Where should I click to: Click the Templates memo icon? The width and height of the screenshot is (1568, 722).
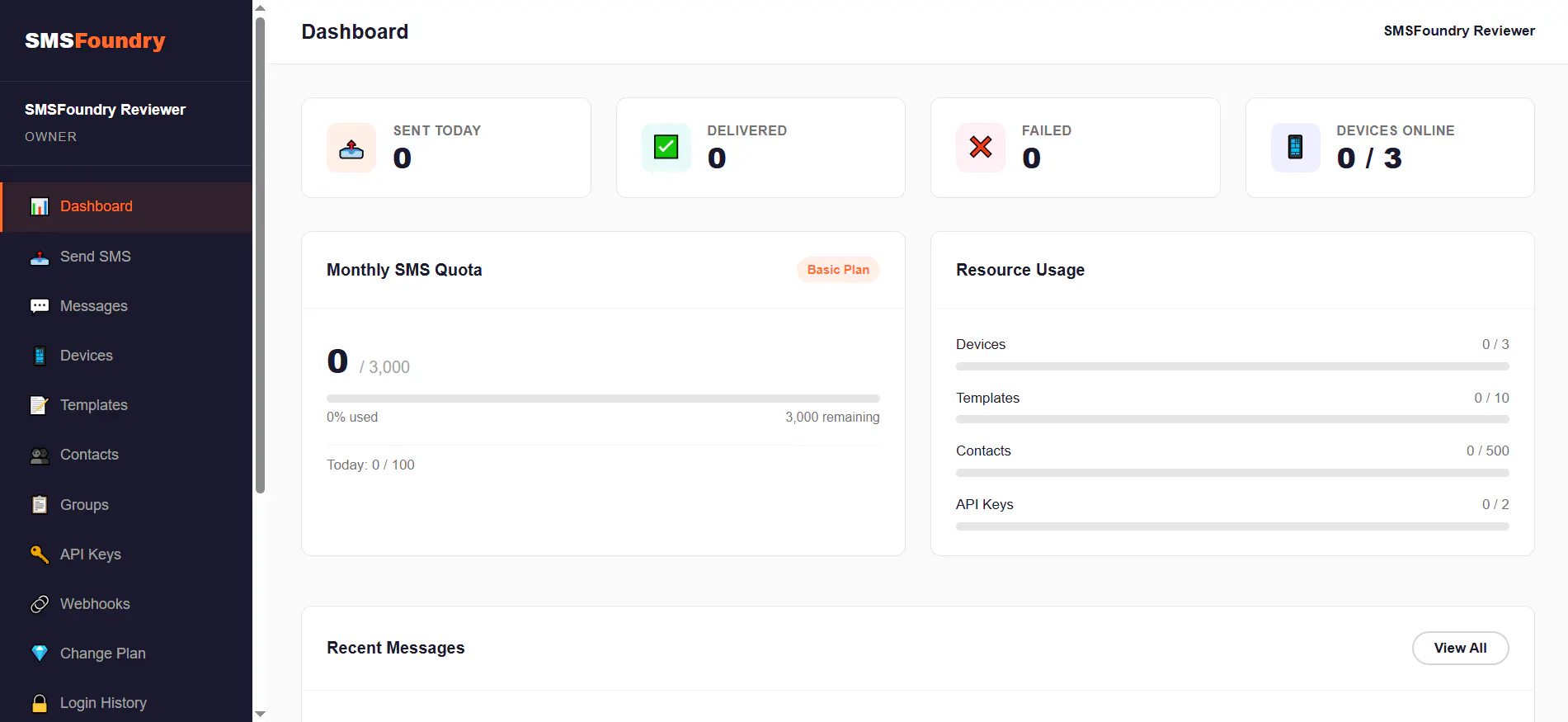click(x=40, y=405)
